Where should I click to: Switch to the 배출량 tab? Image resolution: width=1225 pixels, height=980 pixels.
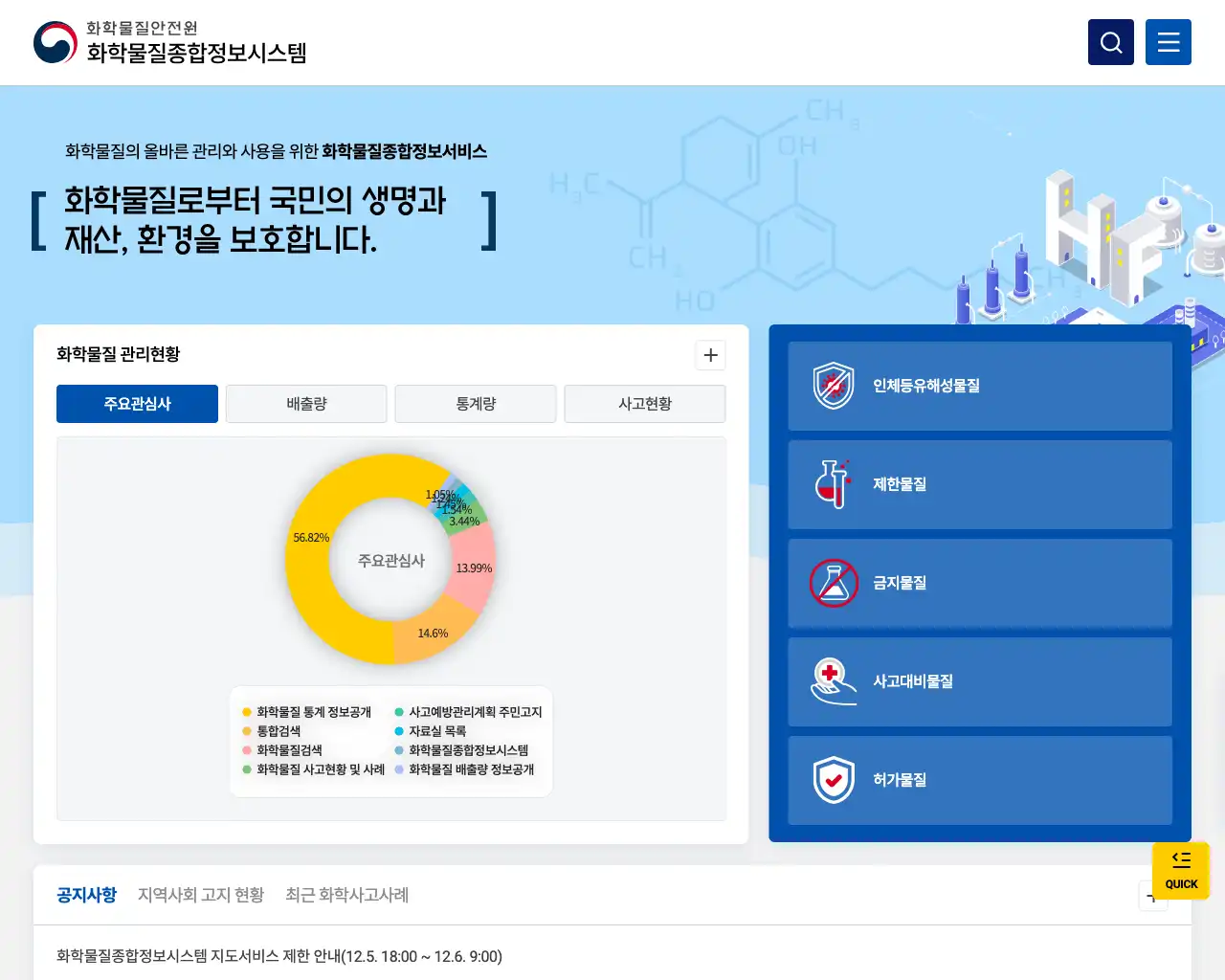click(305, 403)
